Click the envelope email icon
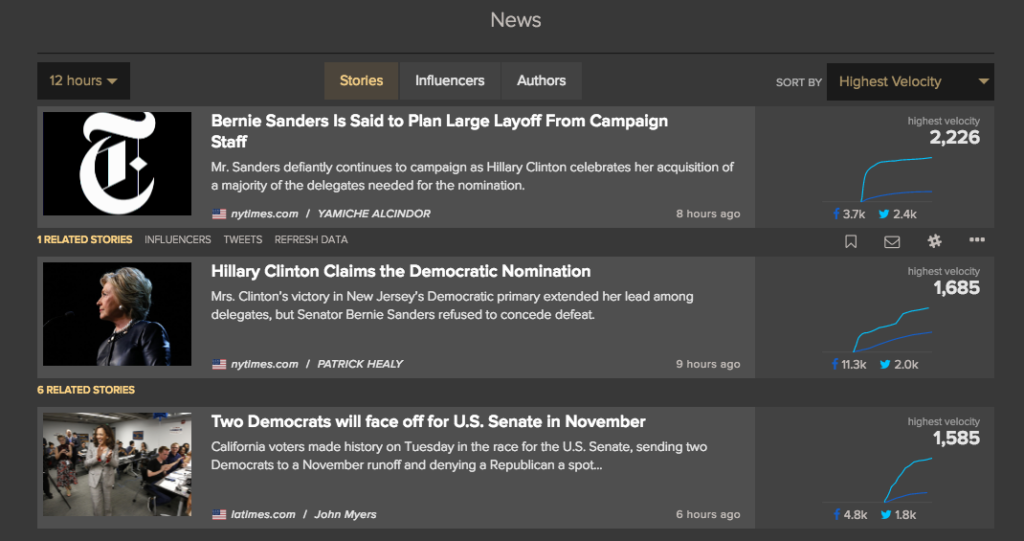This screenshot has width=1024, height=541. pyautogui.click(x=892, y=241)
